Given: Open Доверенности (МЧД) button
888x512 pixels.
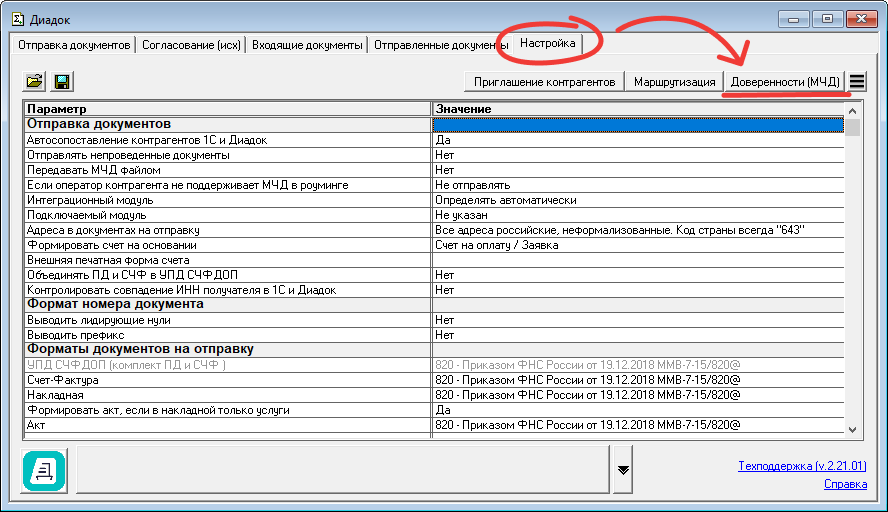Looking at the screenshot, I should (x=785, y=82).
